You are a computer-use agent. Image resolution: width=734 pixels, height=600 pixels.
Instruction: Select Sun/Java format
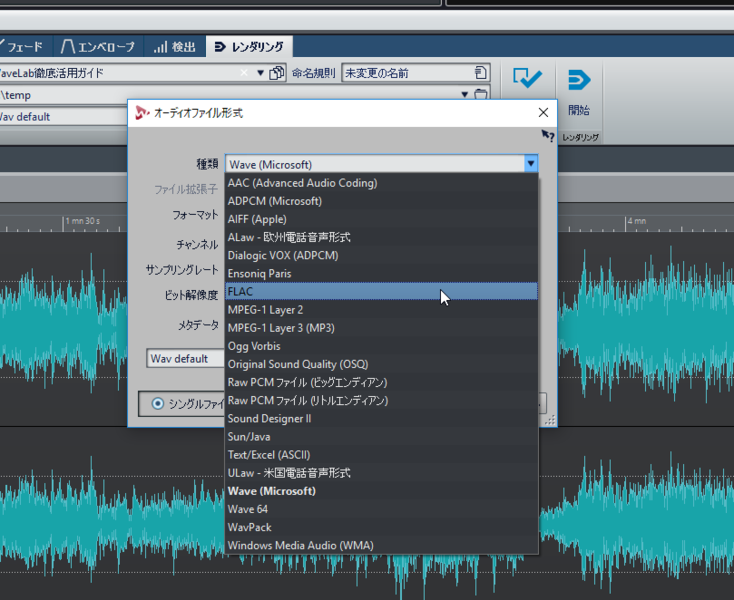(381, 437)
